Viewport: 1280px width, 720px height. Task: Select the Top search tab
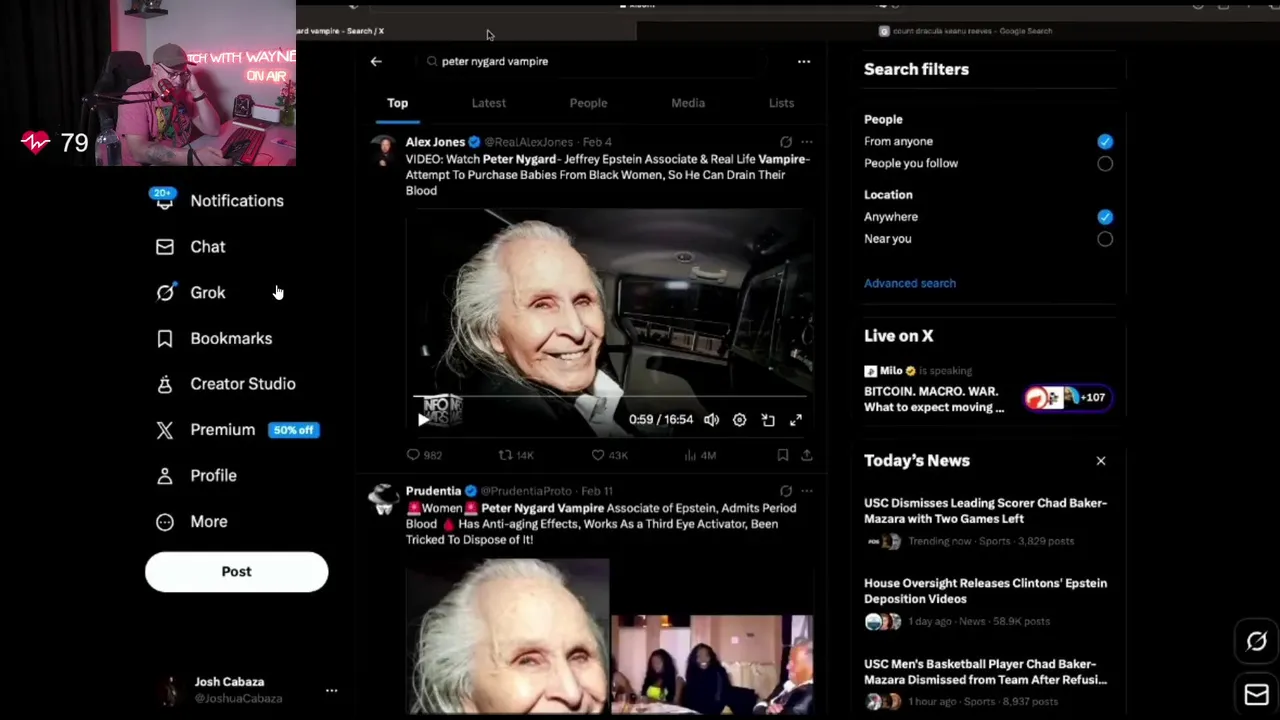point(397,103)
